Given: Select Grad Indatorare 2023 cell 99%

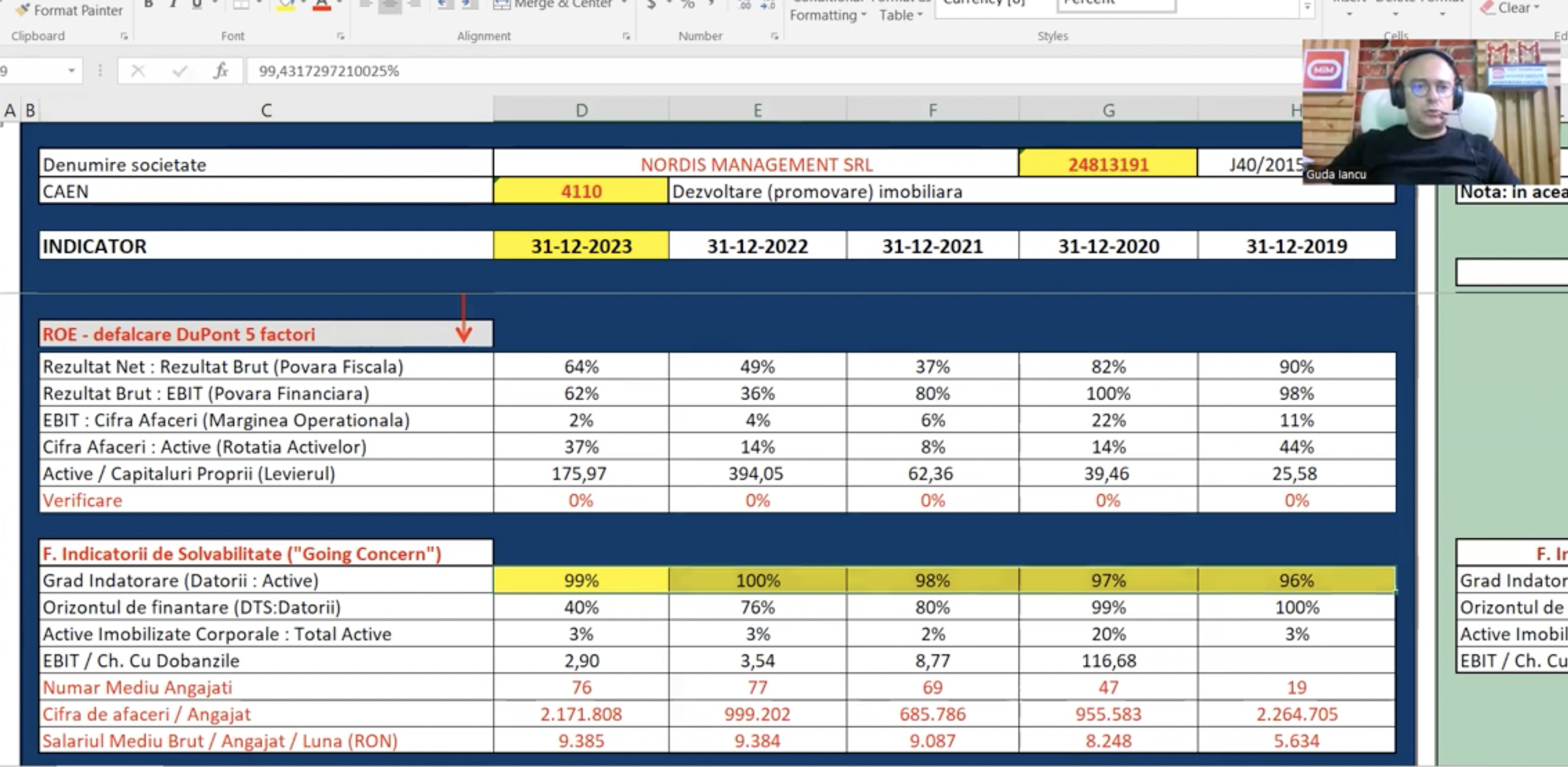Looking at the screenshot, I should [x=581, y=580].
